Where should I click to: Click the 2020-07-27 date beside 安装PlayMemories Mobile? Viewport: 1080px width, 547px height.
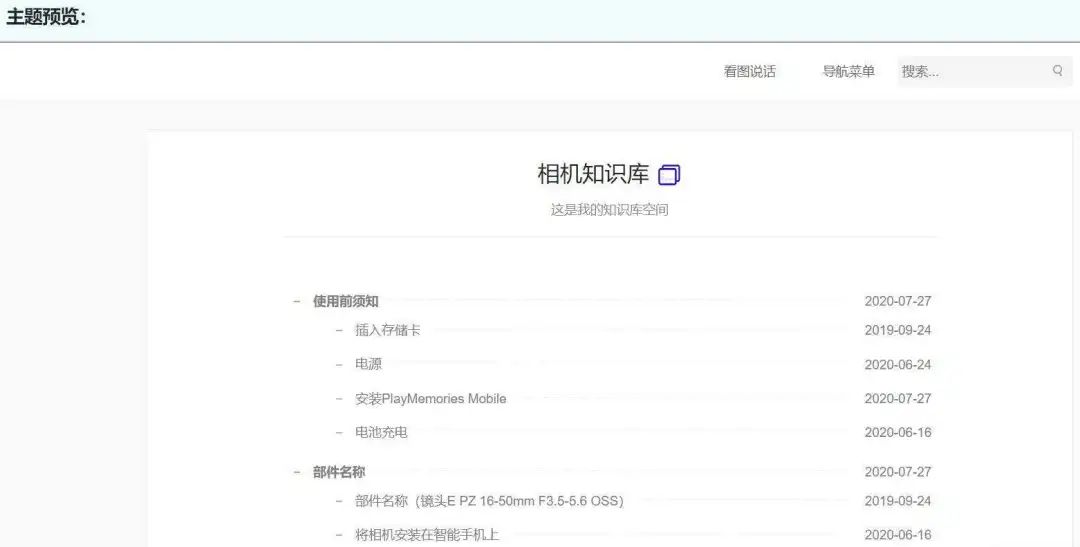[x=897, y=398]
